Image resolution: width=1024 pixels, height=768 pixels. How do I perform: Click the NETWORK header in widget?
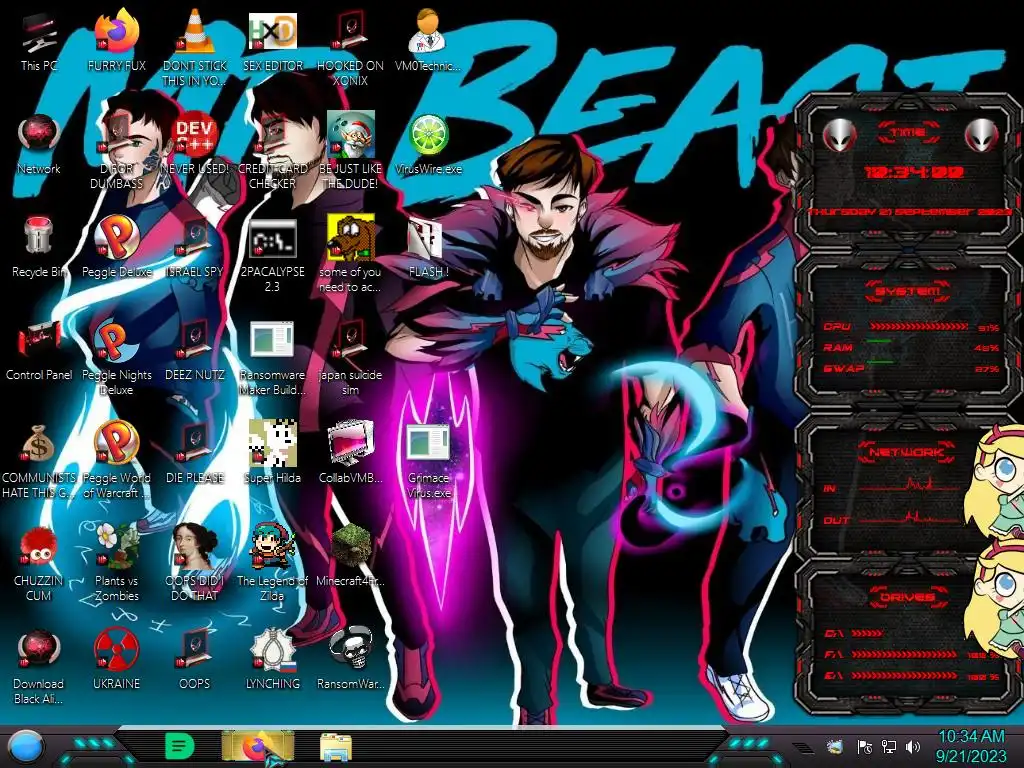click(906, 451)
